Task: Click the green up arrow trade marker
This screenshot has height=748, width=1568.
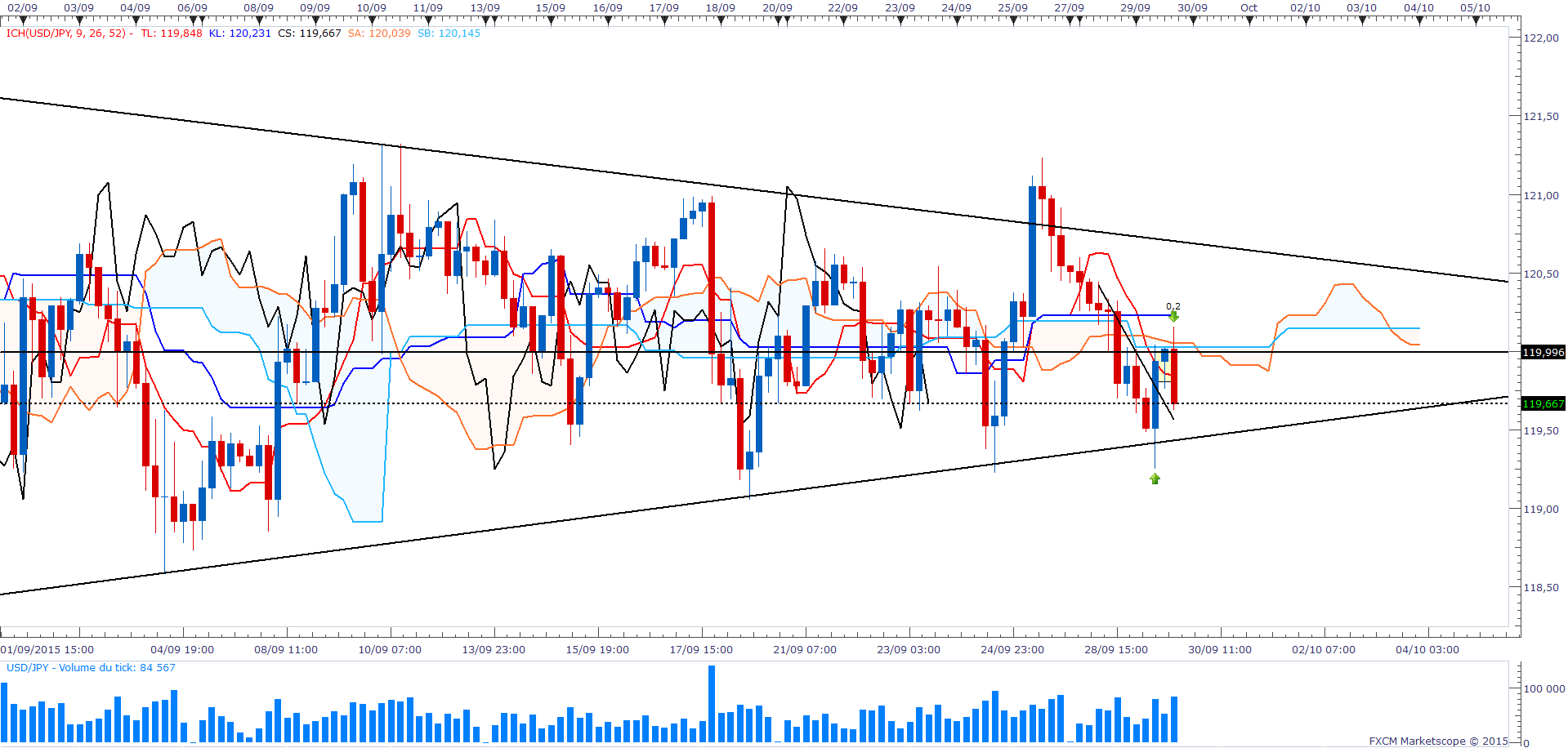Action: 1155,479
